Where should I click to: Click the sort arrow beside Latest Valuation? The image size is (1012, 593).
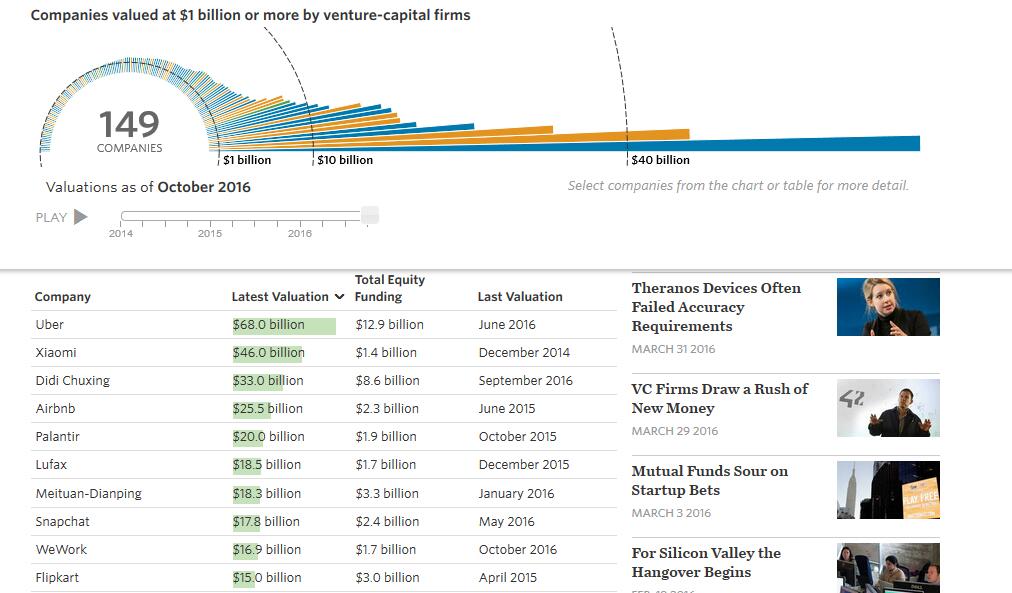point(339,297)
